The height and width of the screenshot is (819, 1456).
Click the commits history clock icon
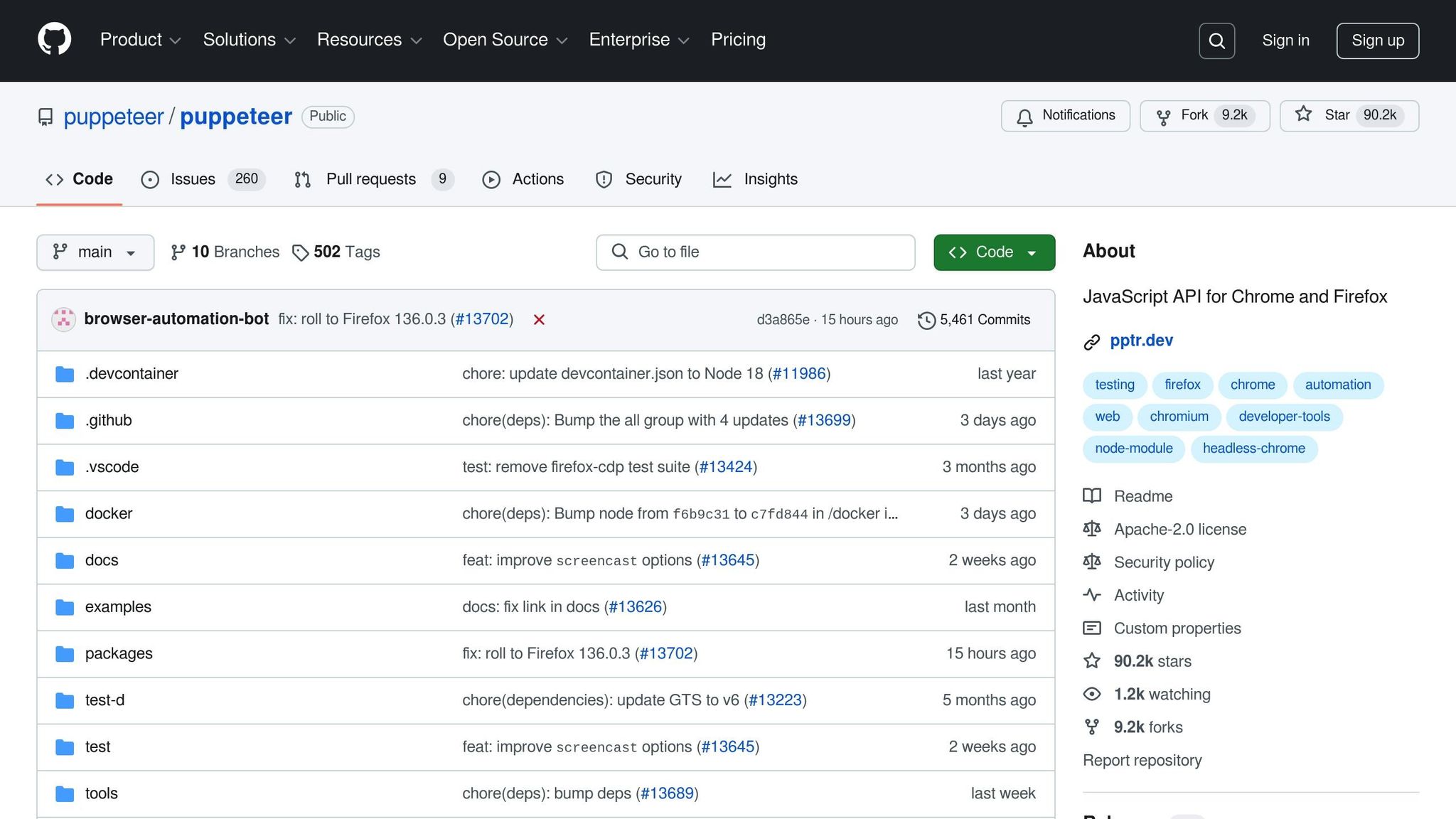tap(926, 321)
